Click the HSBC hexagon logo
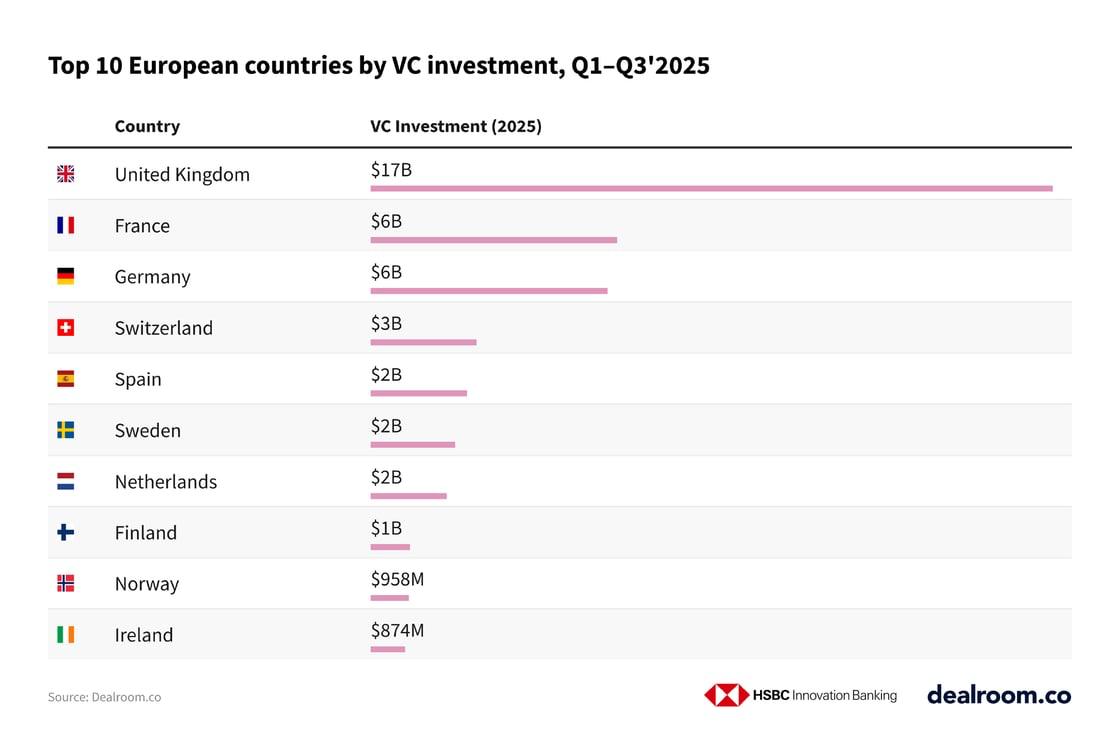This screenshot has width=1120, height=753. click(726, 695)
